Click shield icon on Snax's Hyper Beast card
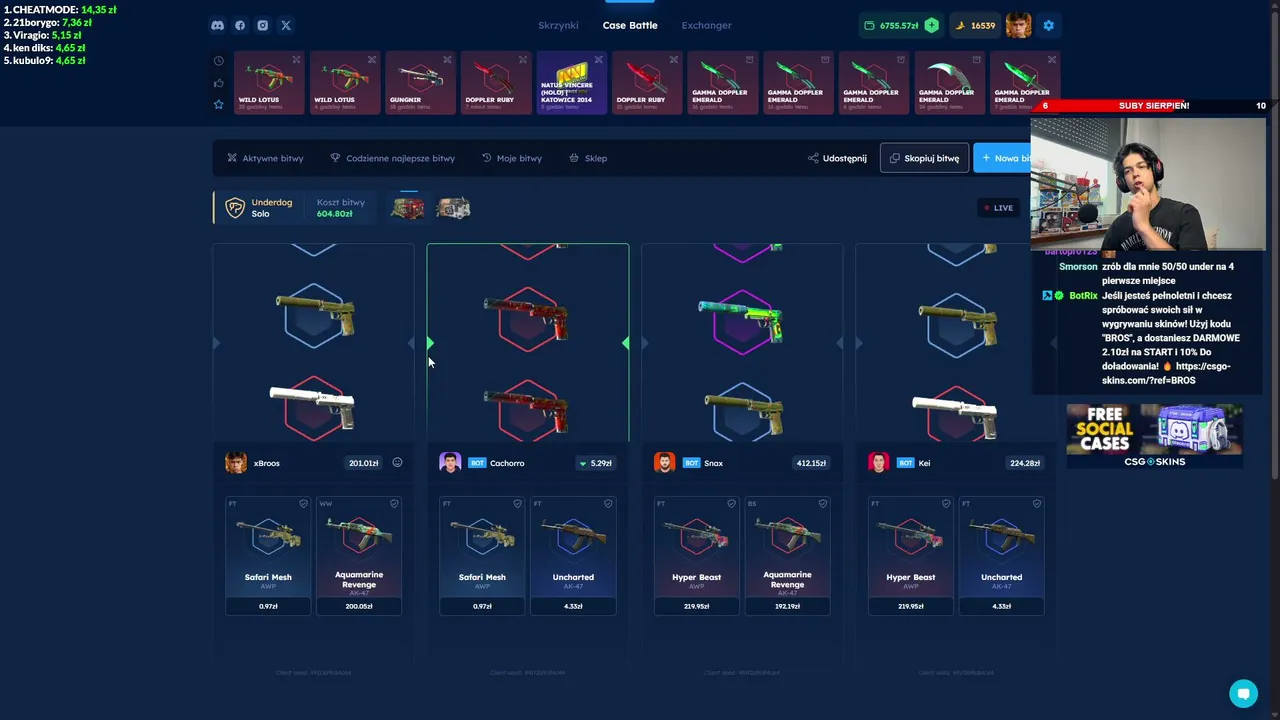 (732, 504)
